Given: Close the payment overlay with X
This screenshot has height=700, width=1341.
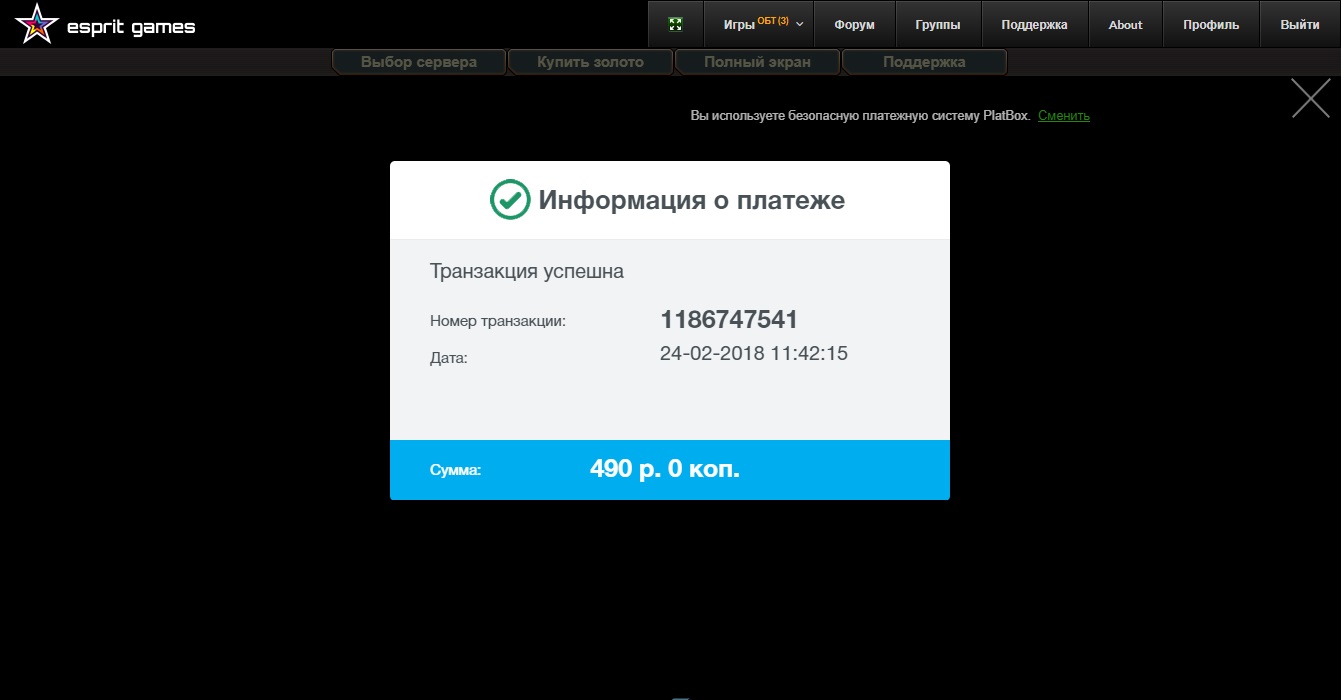Looking at the screenshot, I should coord(1310,99).
